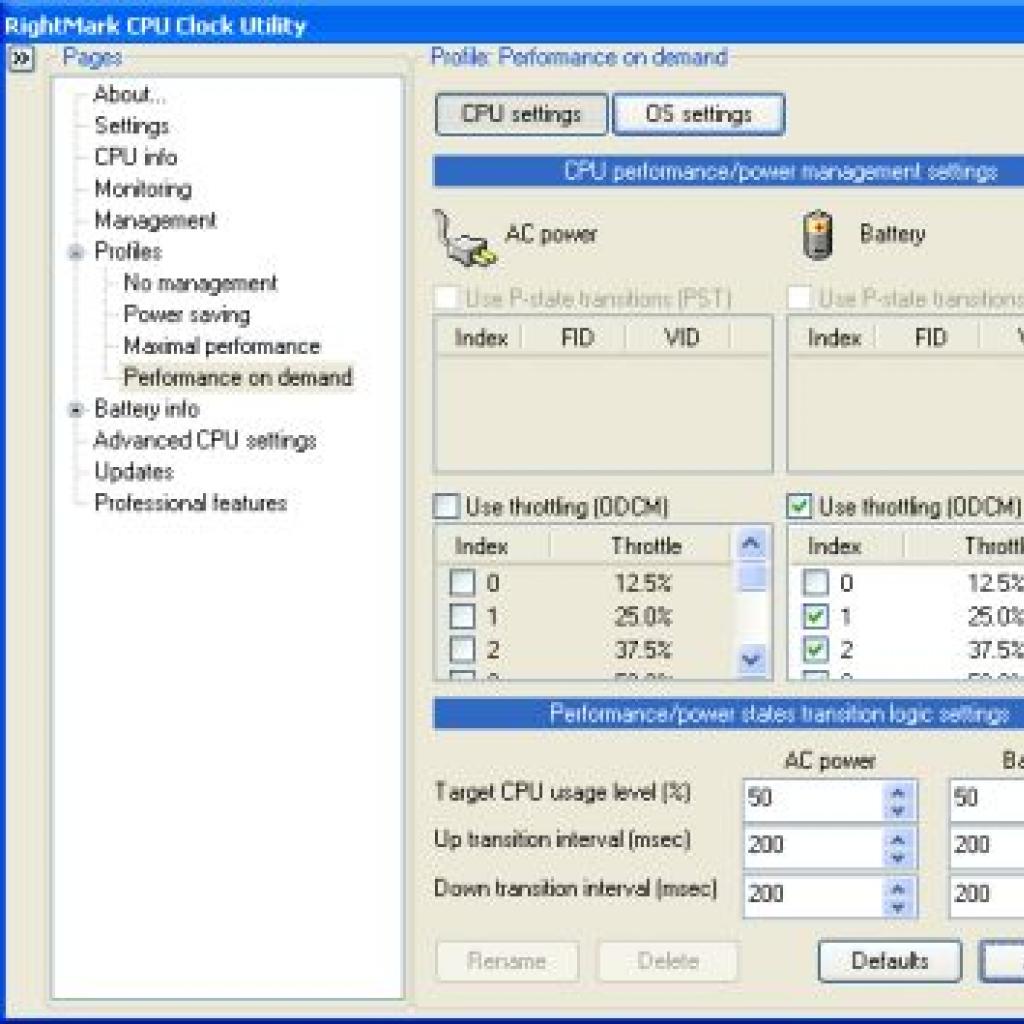
Task: Check AC throttle index 2 (37.5%)
Action: pos(462,650)
